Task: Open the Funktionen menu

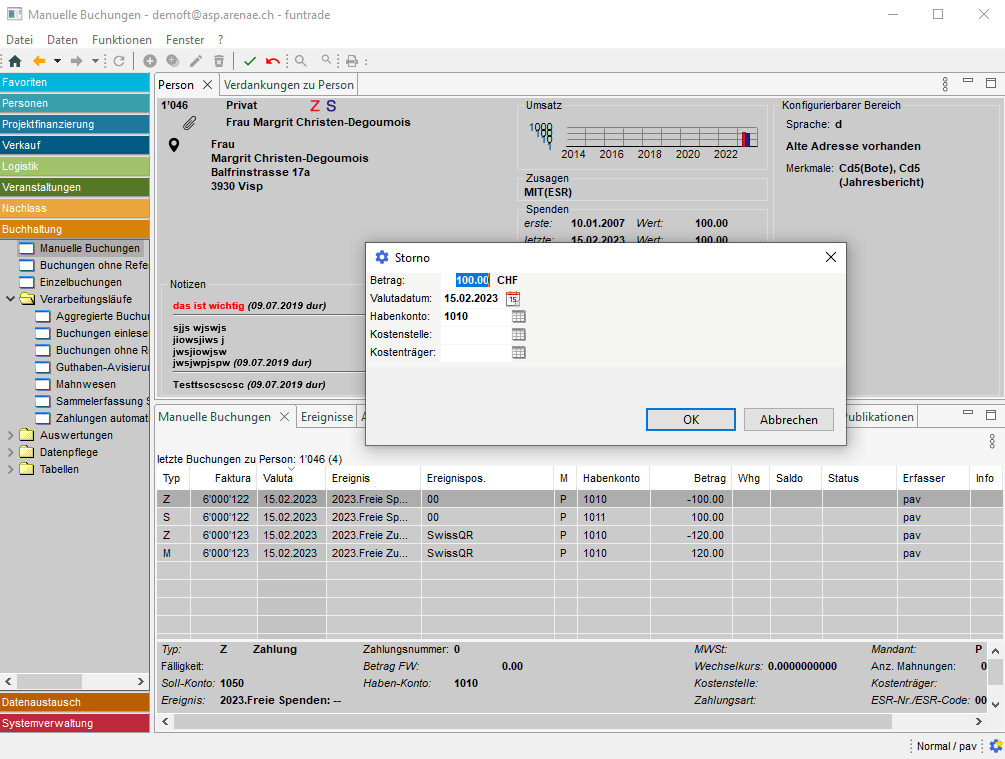Action: click(x=121, y=40)
